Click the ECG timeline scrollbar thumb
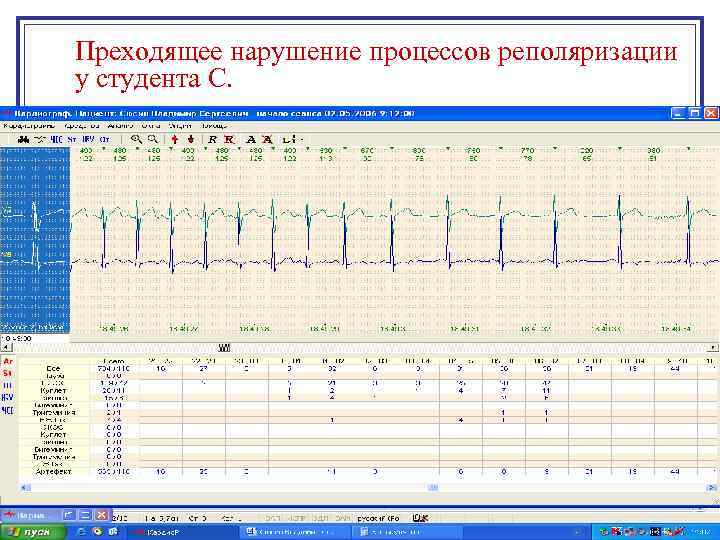The height and width of the screenshot is (540, 720). pyautogui.click(x=225, y=348)
